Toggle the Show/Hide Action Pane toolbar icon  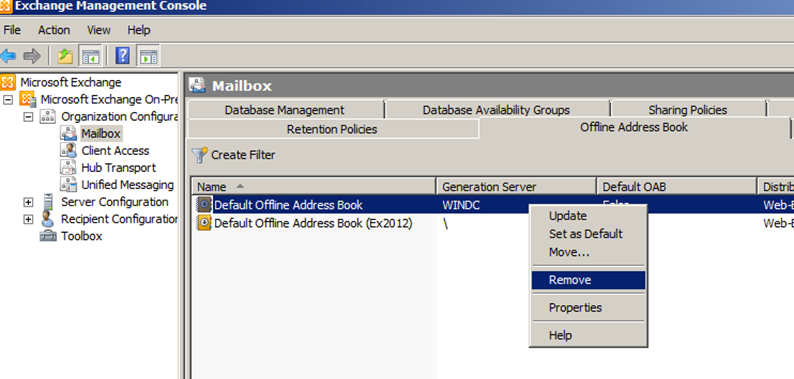[148, 56]
